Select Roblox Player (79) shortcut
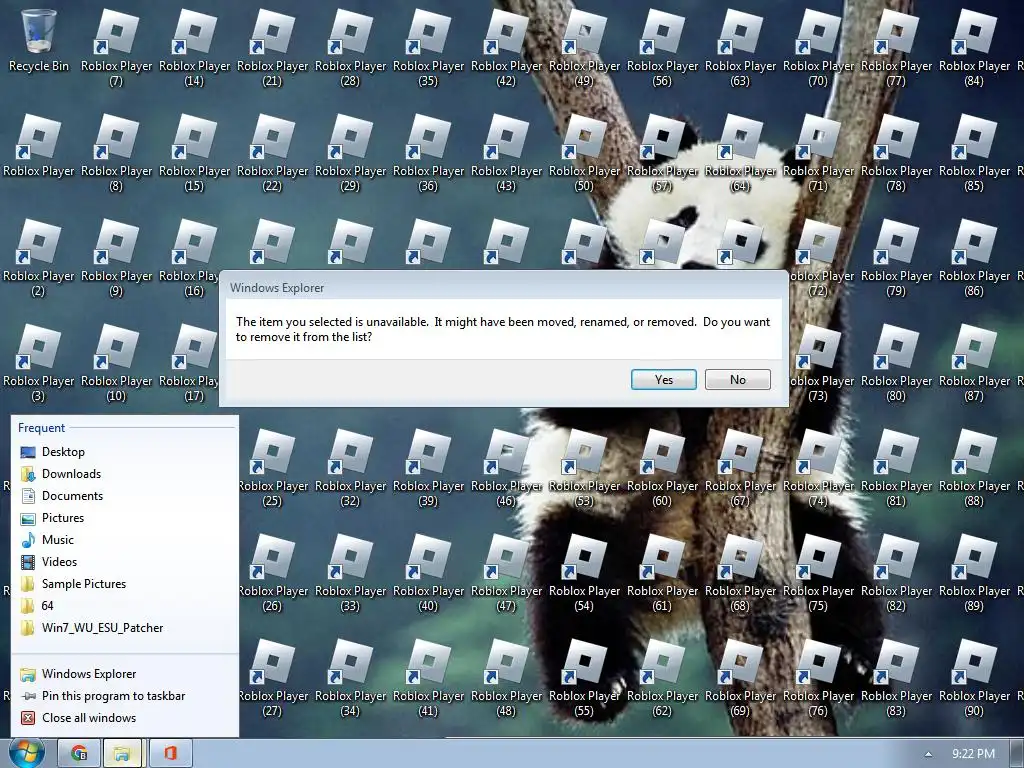 (896, 257)
